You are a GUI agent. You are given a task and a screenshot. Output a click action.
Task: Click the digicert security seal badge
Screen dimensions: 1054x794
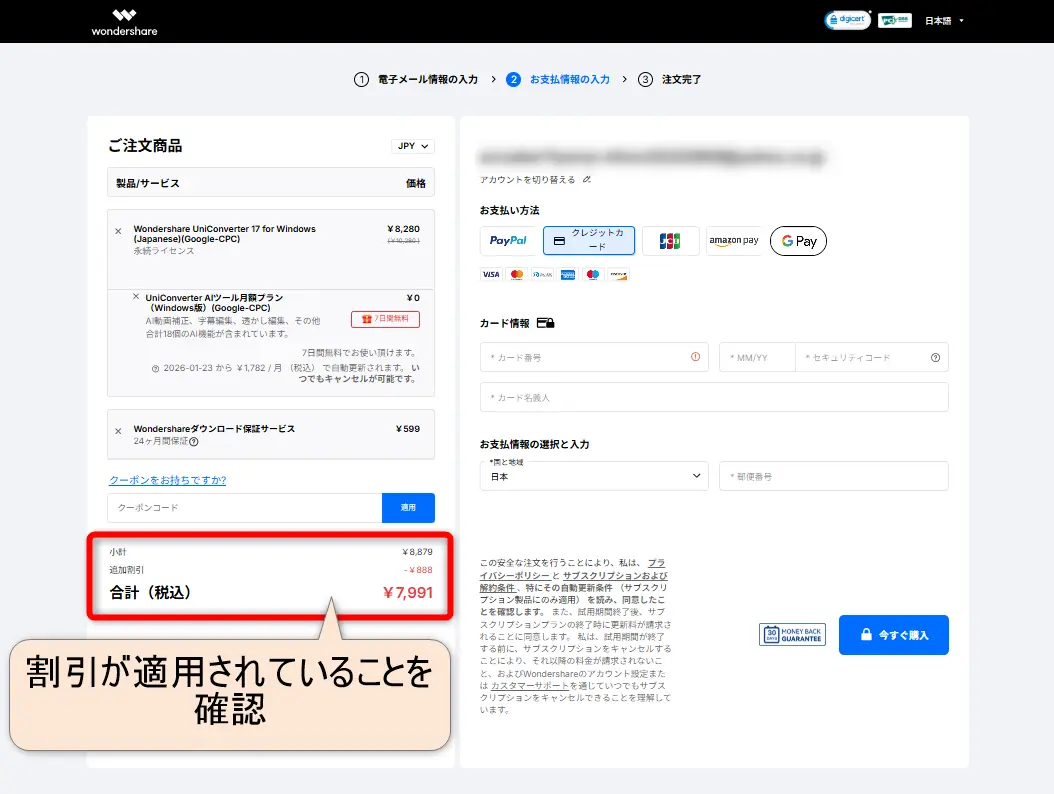point(847,19)
